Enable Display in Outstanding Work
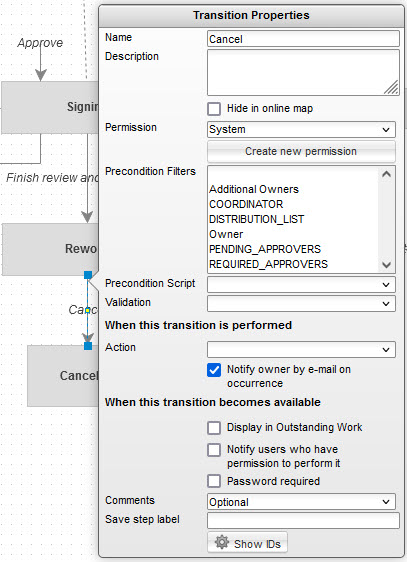Viewport: 407px width, 562px height. coord(214,428)
